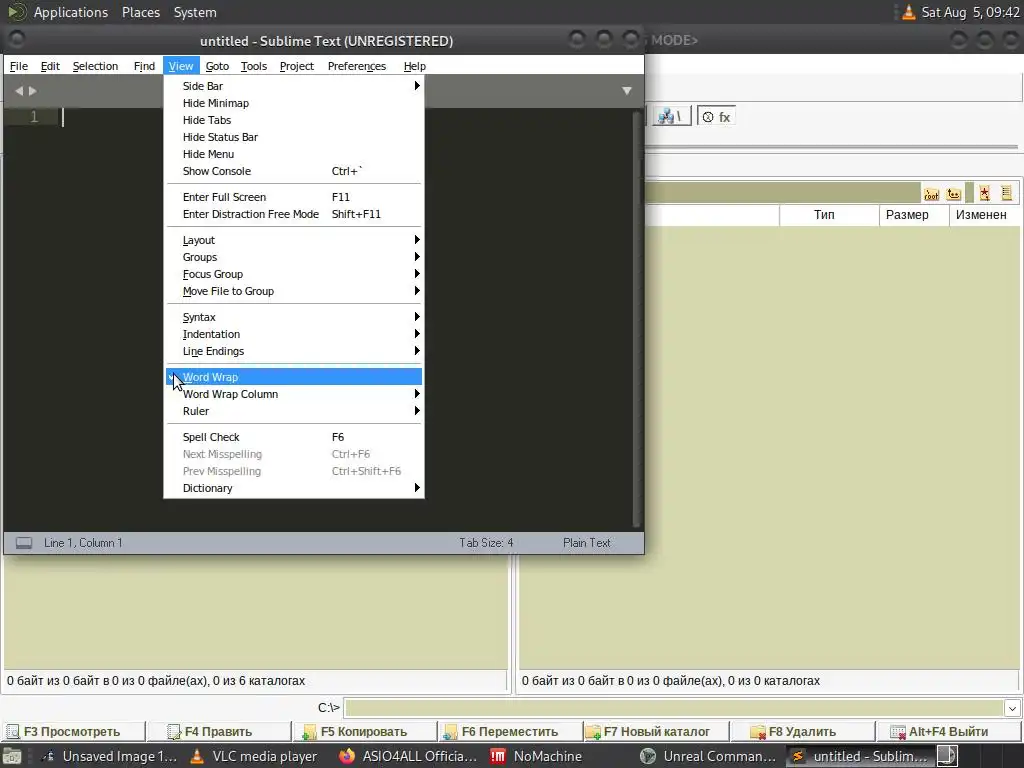
Task: Click Alt+F4 Выйти button
Action: click(948, 731)
